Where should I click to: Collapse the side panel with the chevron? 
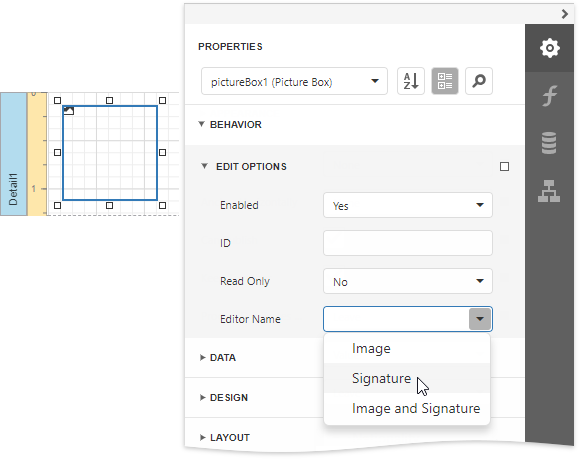[565, 14]
